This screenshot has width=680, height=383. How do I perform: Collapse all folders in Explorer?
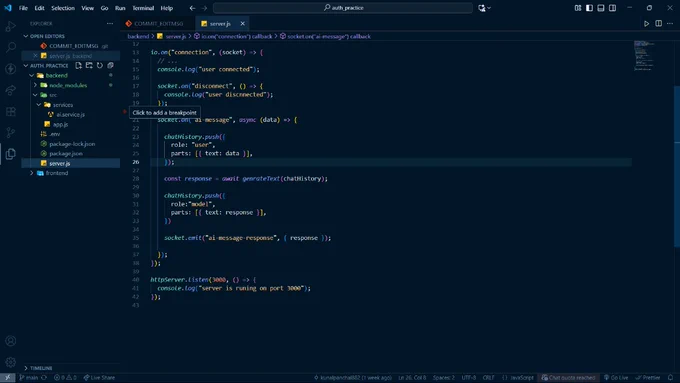coord(110,65)
